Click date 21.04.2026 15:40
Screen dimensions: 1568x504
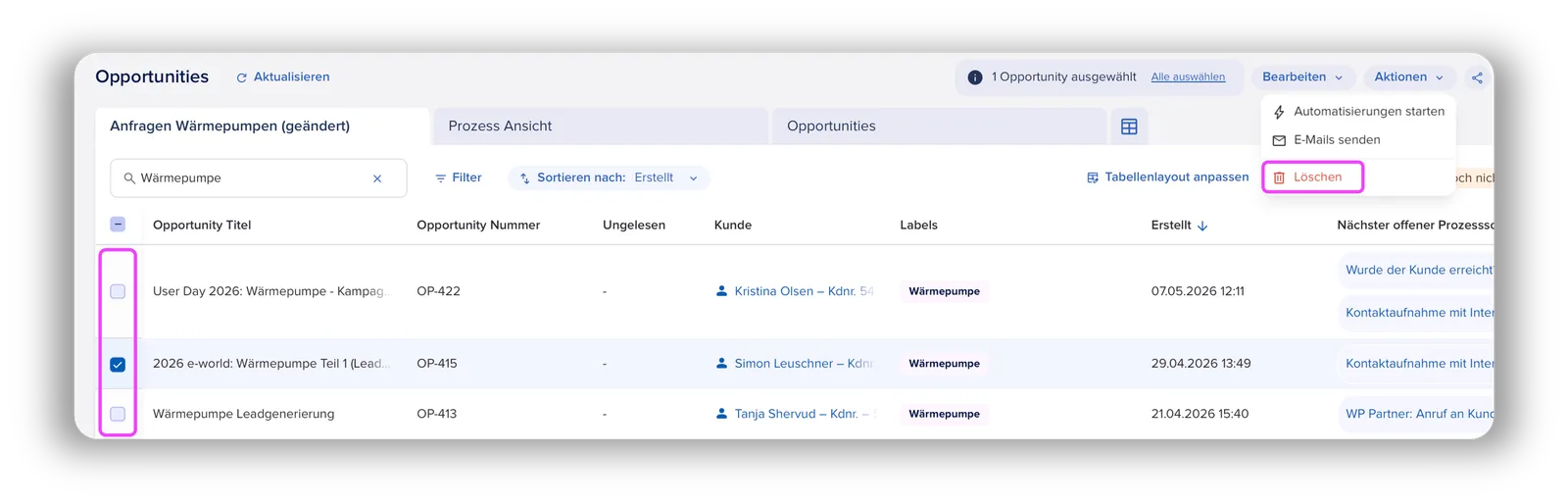point(1200,414)
